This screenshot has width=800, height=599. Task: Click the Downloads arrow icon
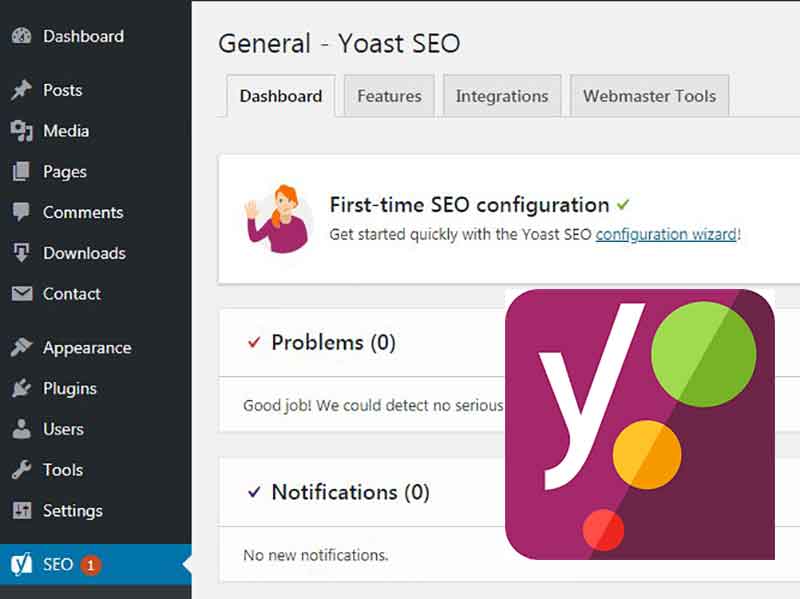pyautogui.click(x=21, y=253)
